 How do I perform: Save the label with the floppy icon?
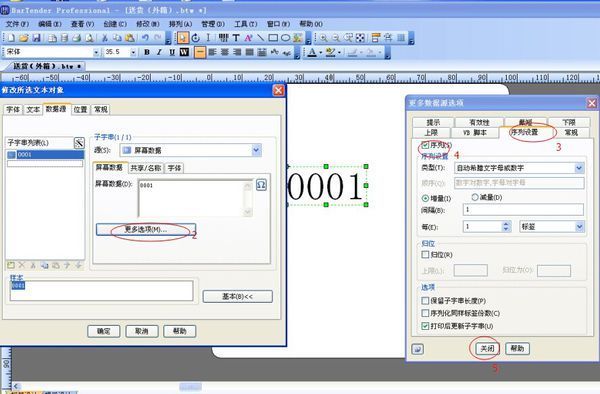pos(36,38)
